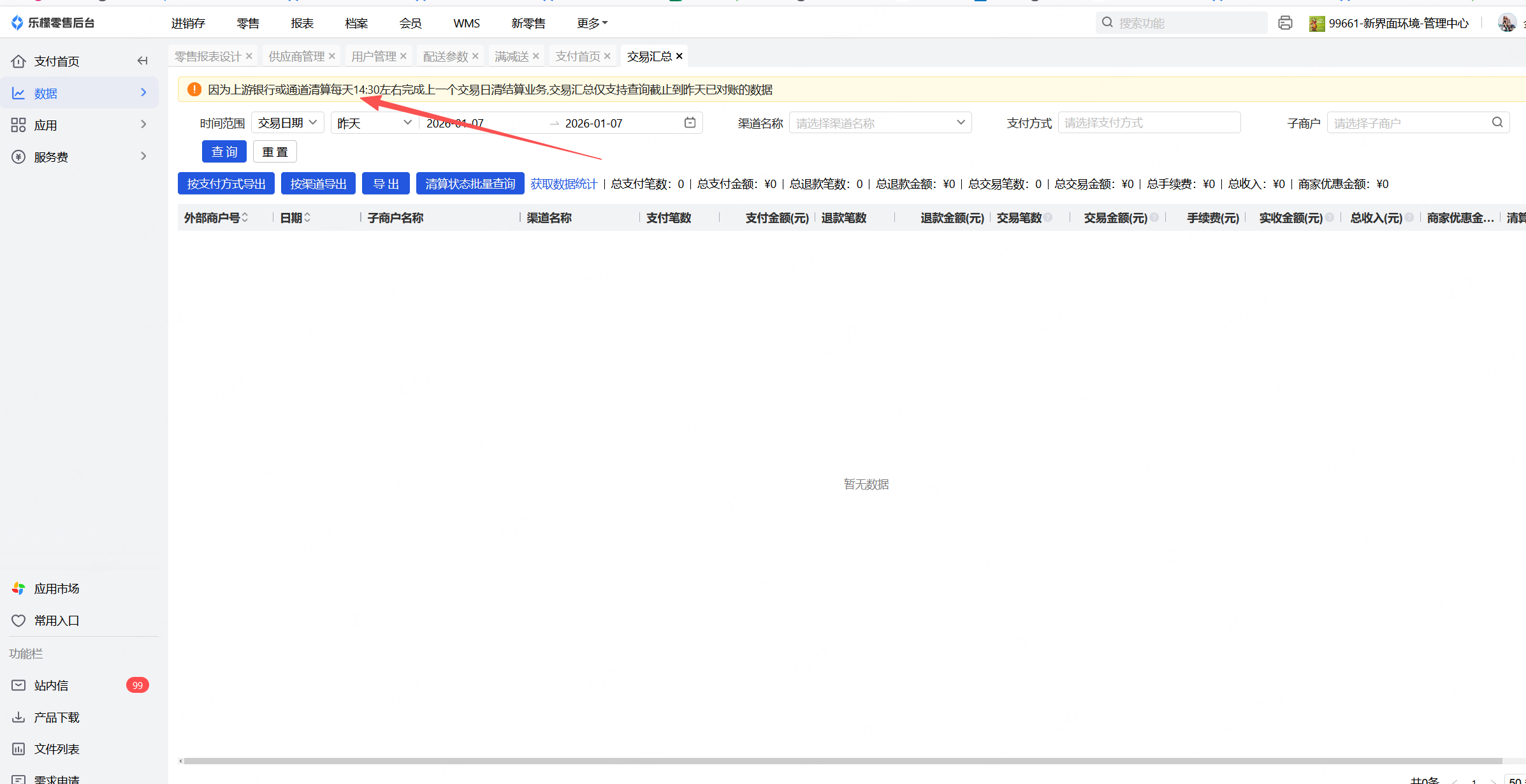The width and height of the screenshot is (1526, 784).
Task: Click search magnifier in 子商户 field
Action: (1497, 122)
